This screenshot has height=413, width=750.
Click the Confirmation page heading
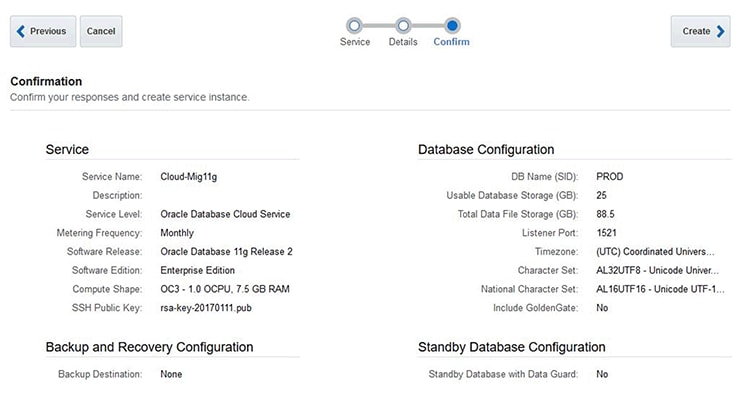click(x=46, y=81)
